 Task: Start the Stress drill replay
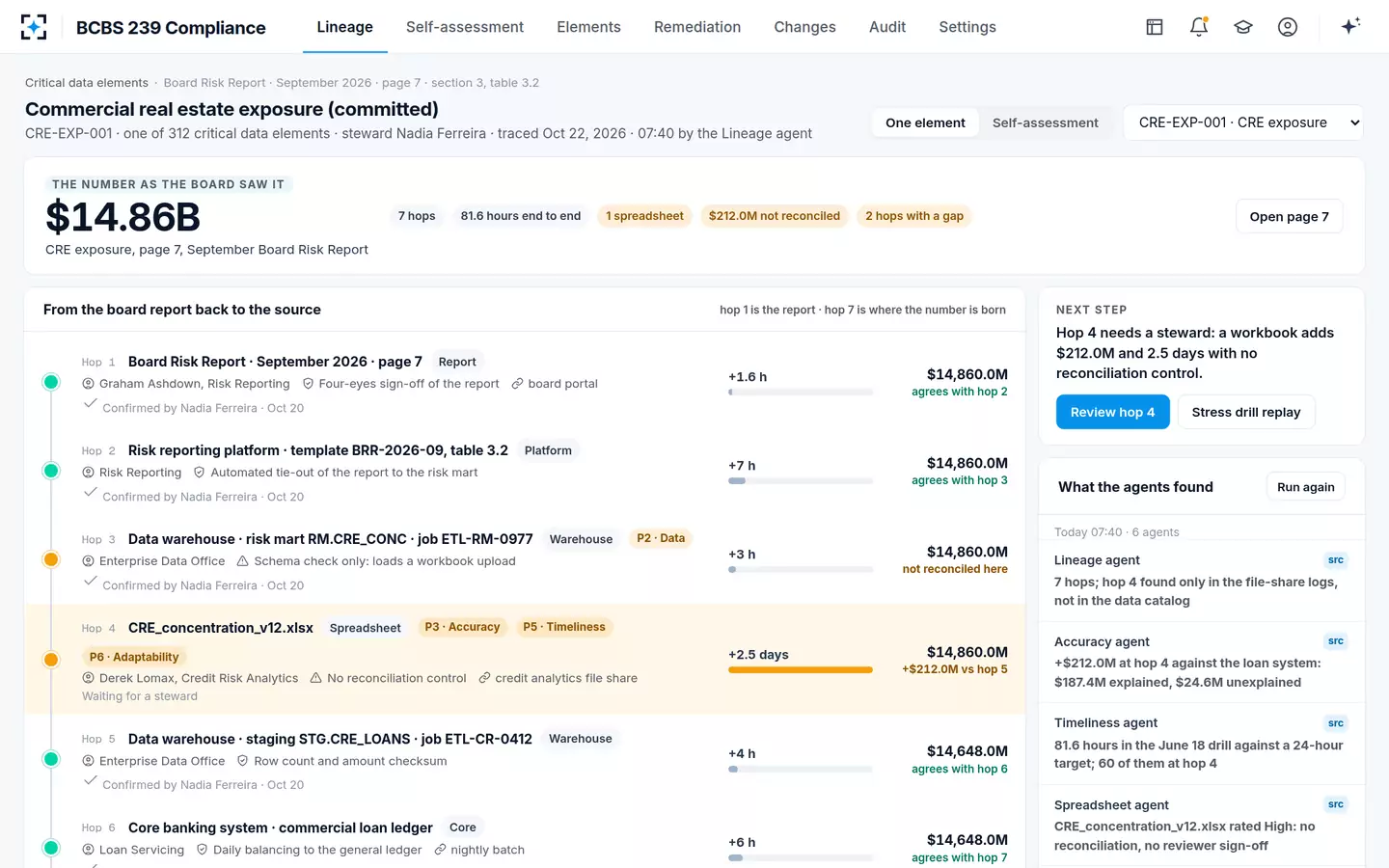[x=1246, y=412]
